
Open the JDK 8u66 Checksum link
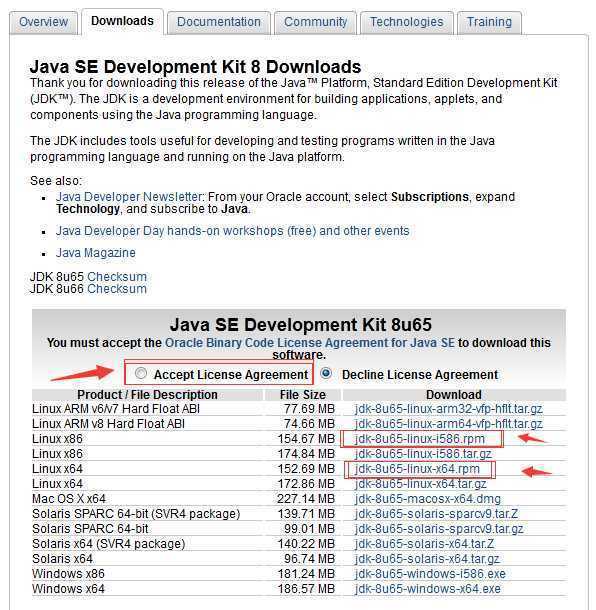tap(117, 289)
